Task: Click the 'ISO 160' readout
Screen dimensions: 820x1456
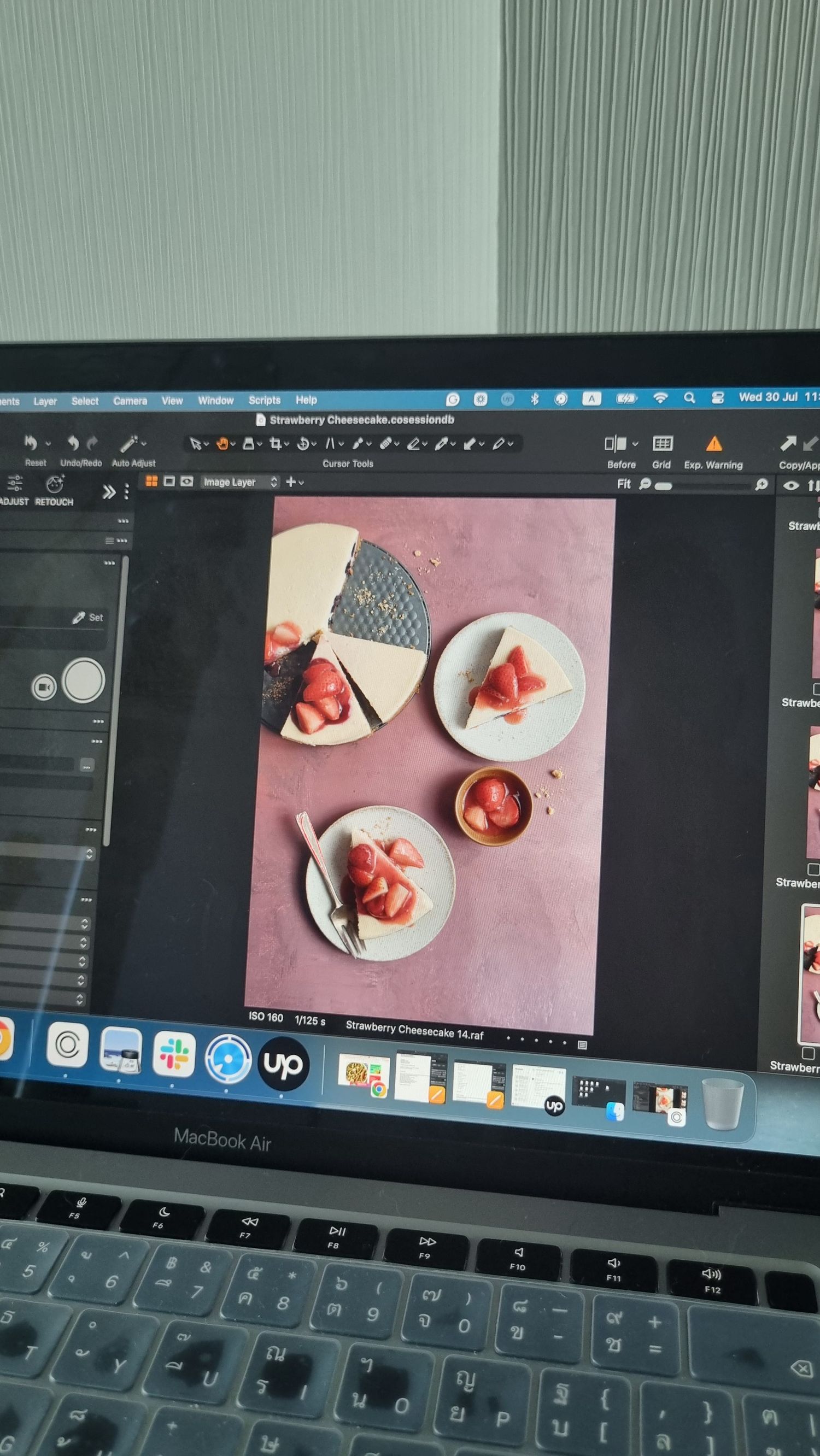Action: click(x=266, y=1017)
